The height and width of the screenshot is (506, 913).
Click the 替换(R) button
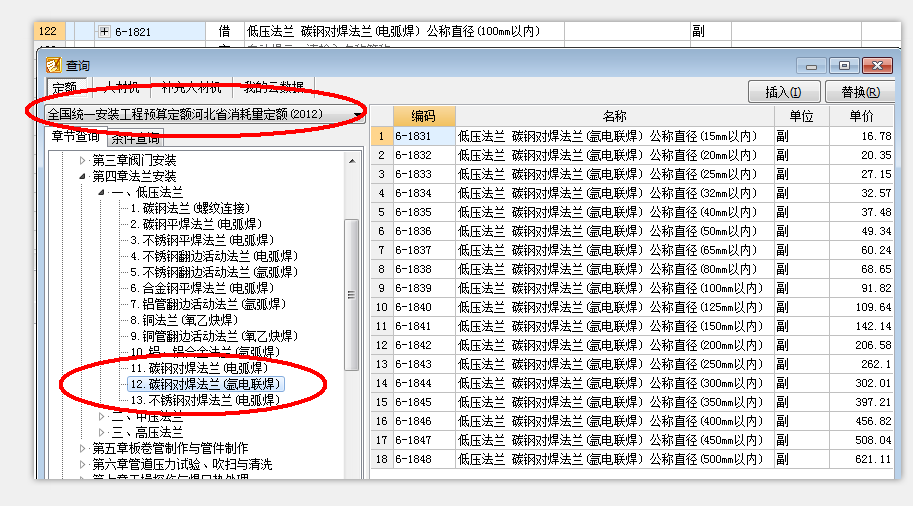[x=859, y=92]
